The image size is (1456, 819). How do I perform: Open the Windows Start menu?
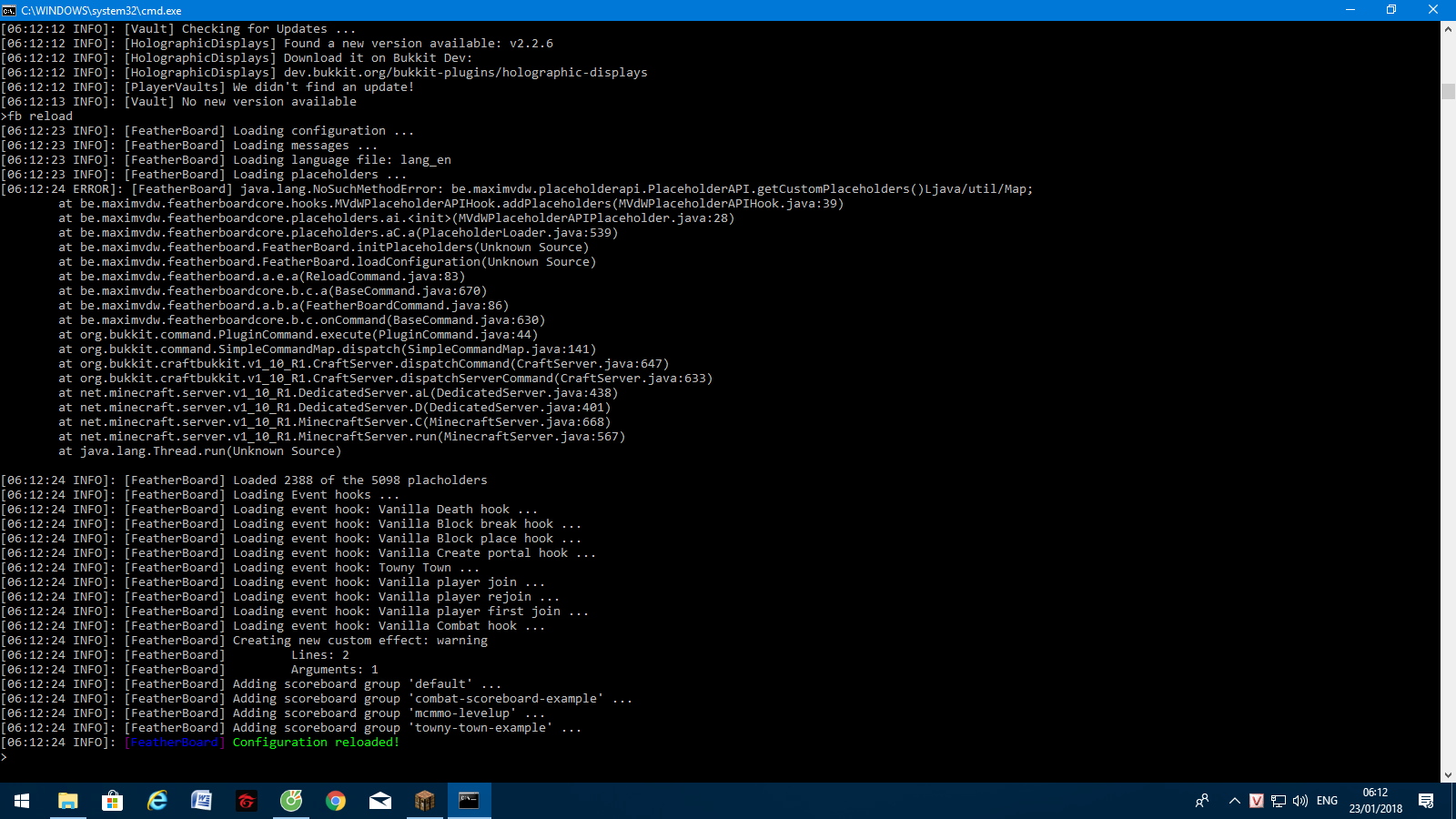tap(22, 801)
